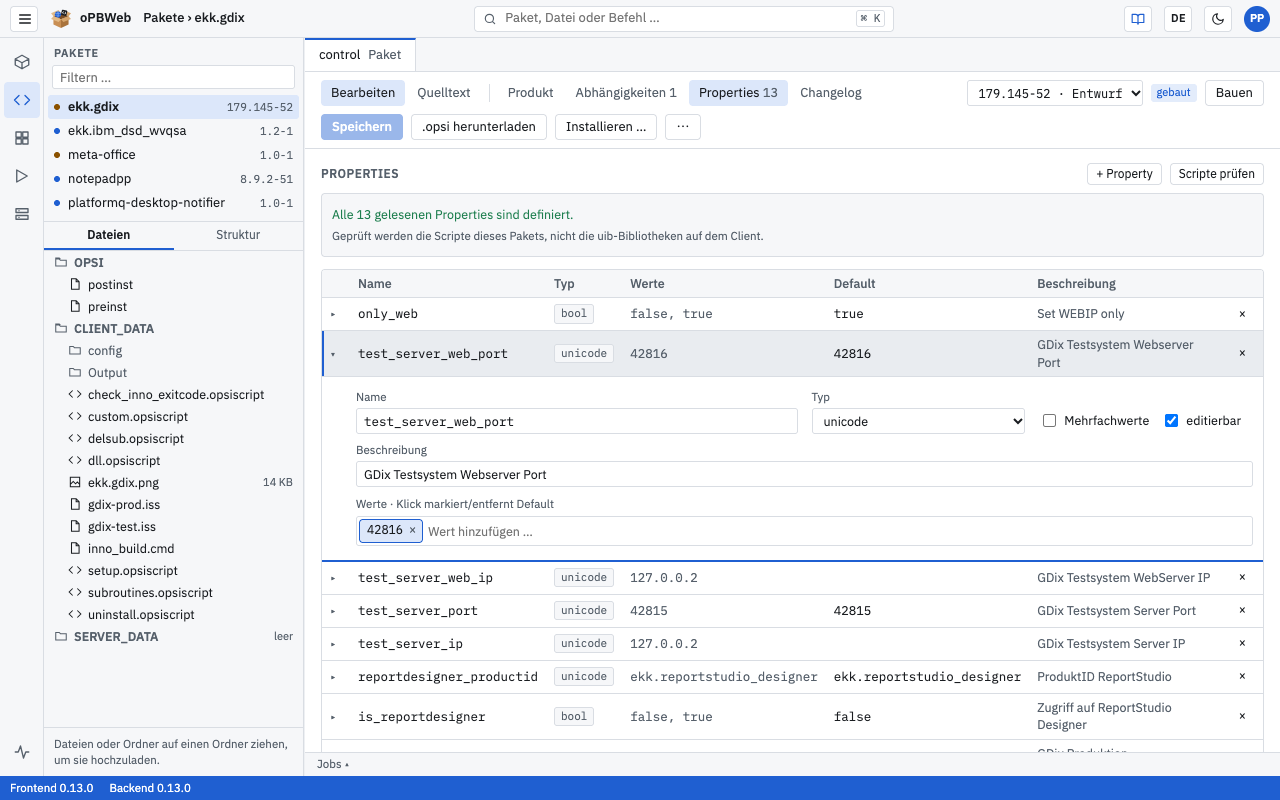Click .opsi herunterladen
The width and height of the screenshot is (1280, 800).
click(x=479, y=127)
